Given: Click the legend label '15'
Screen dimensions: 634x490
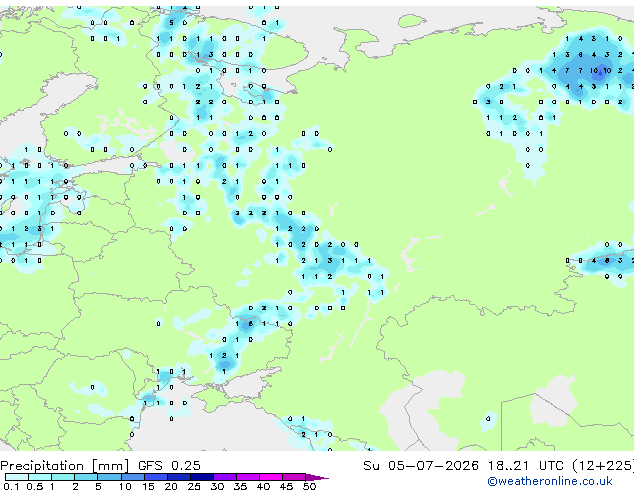Looking at the screenshot, I should tap(148, 486).
